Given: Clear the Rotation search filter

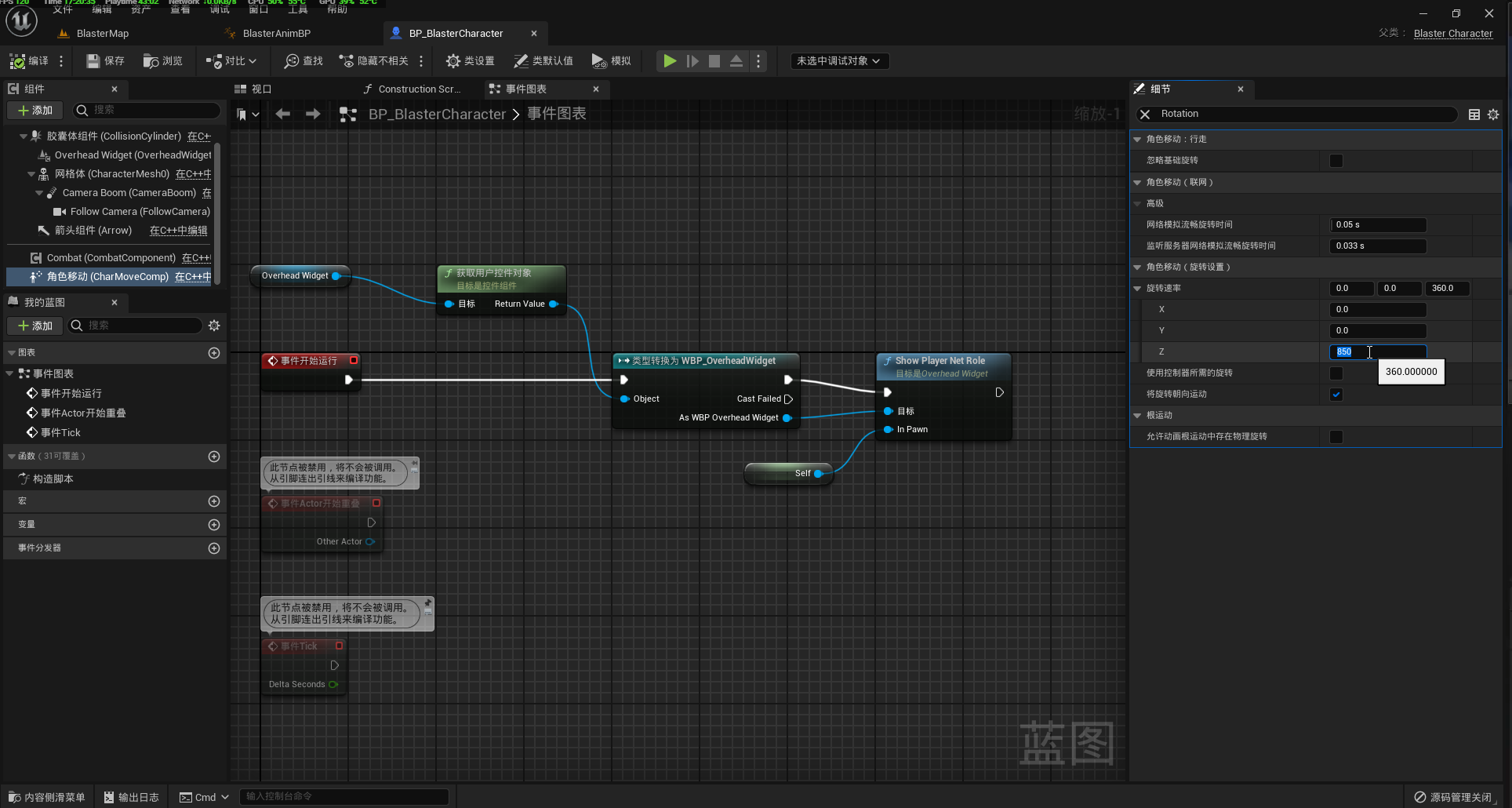Looking at the screenshot, I should click(x=1145, y=115).
